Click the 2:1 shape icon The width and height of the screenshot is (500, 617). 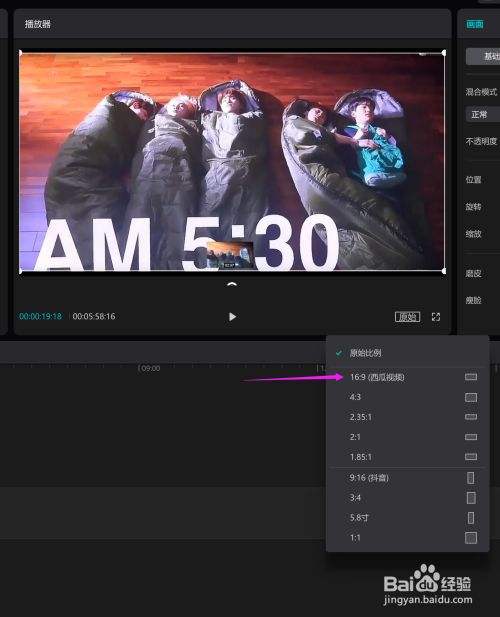(471, 437)
